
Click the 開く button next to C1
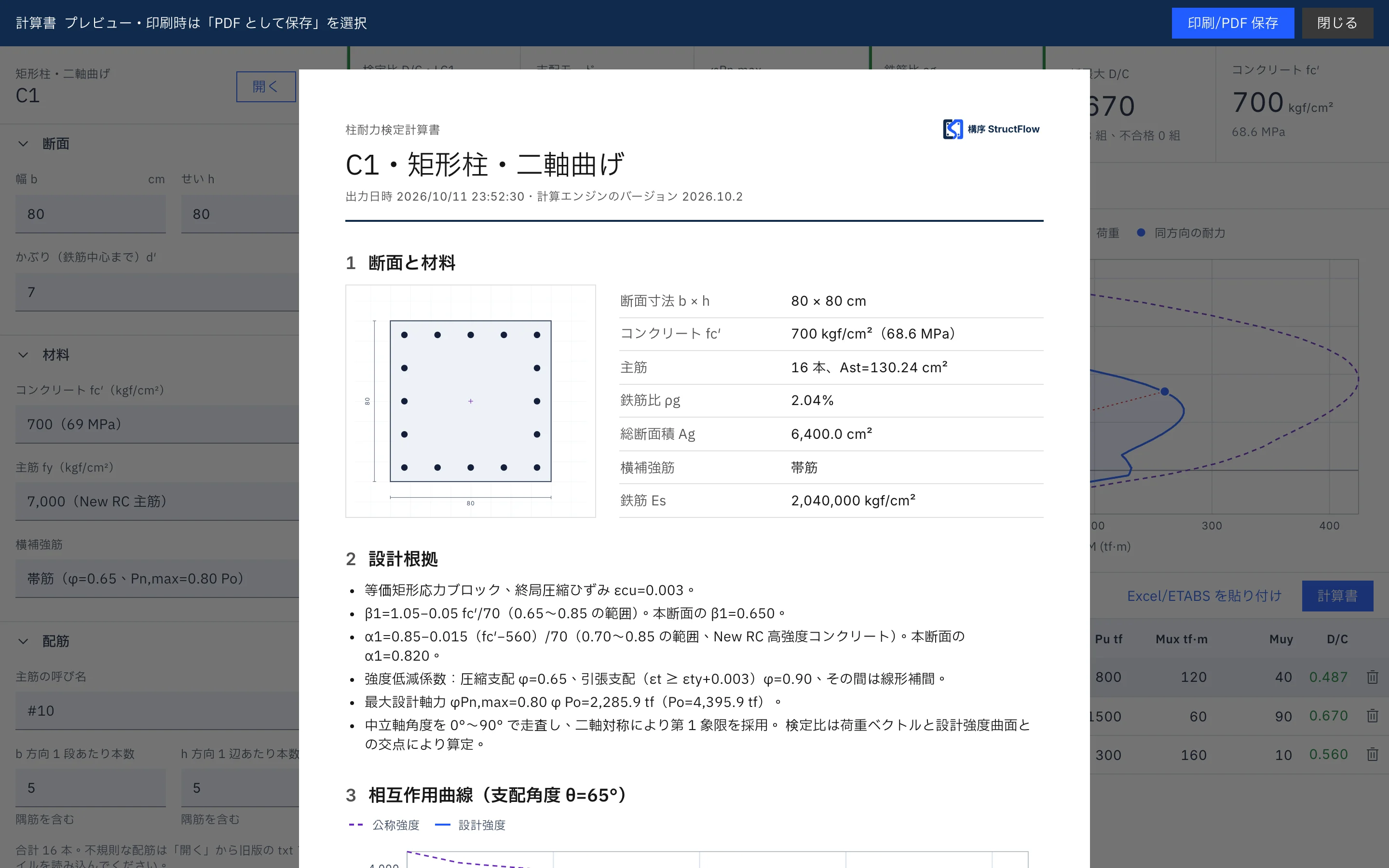(x=266, y=87)
